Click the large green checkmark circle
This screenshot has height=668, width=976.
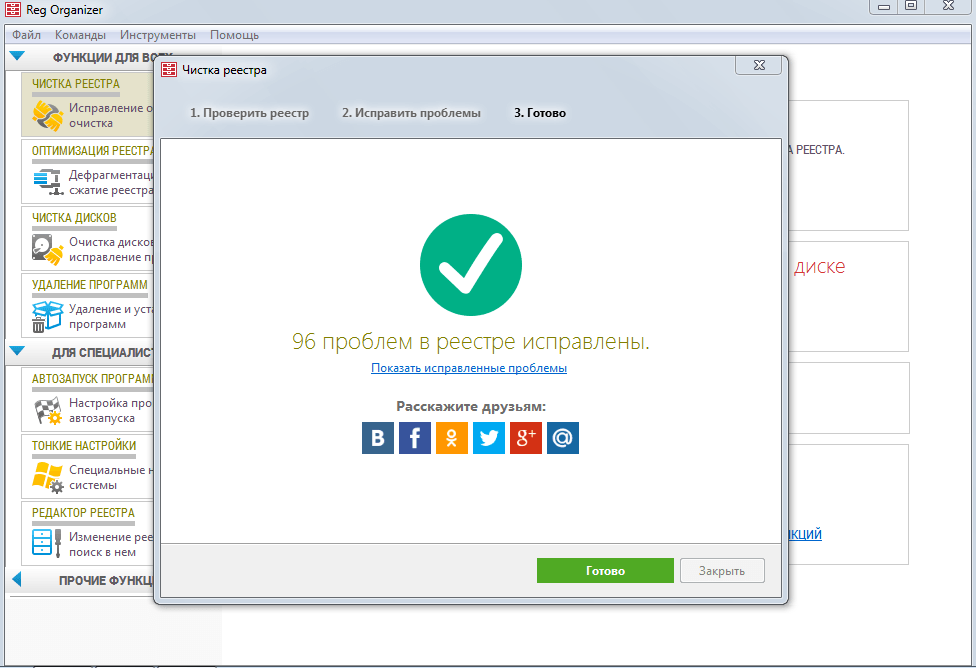[471, 265]
